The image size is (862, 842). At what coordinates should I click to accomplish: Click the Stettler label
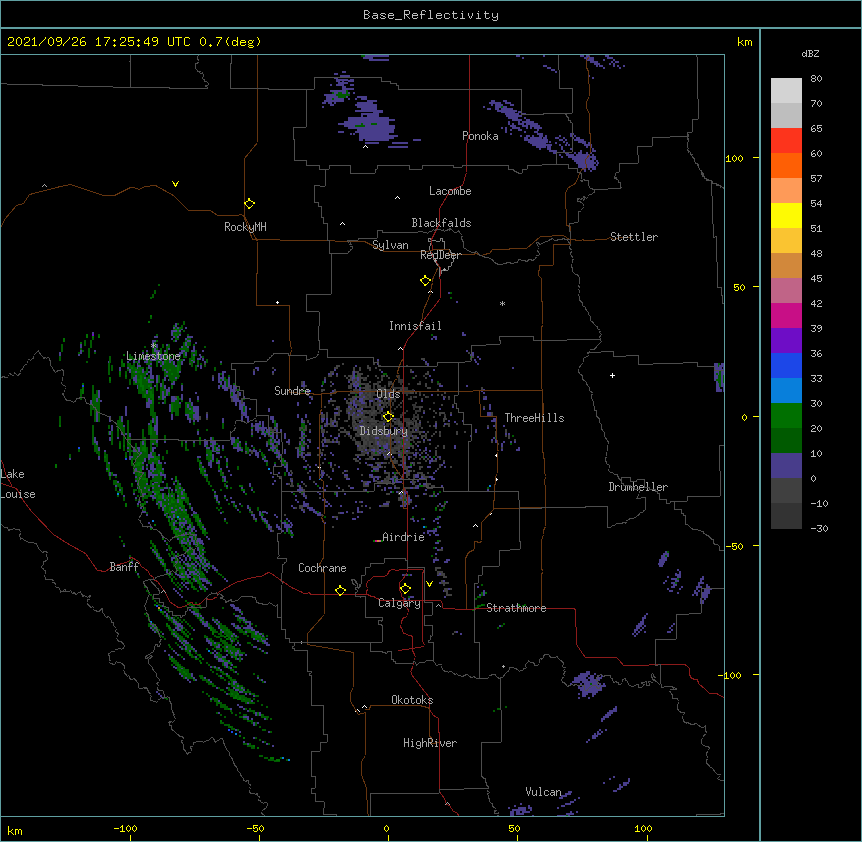[x=634, y=237]
